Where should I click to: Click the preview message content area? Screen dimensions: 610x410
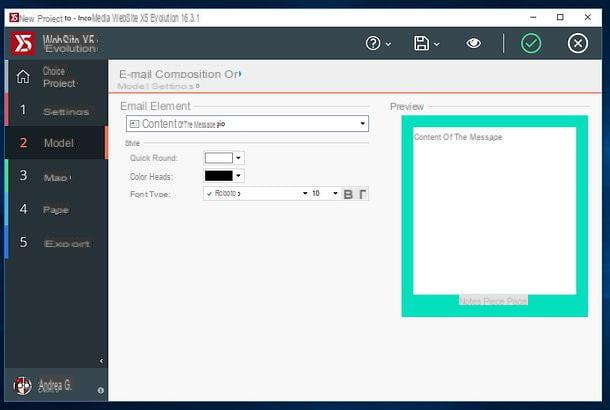point(494,211)
